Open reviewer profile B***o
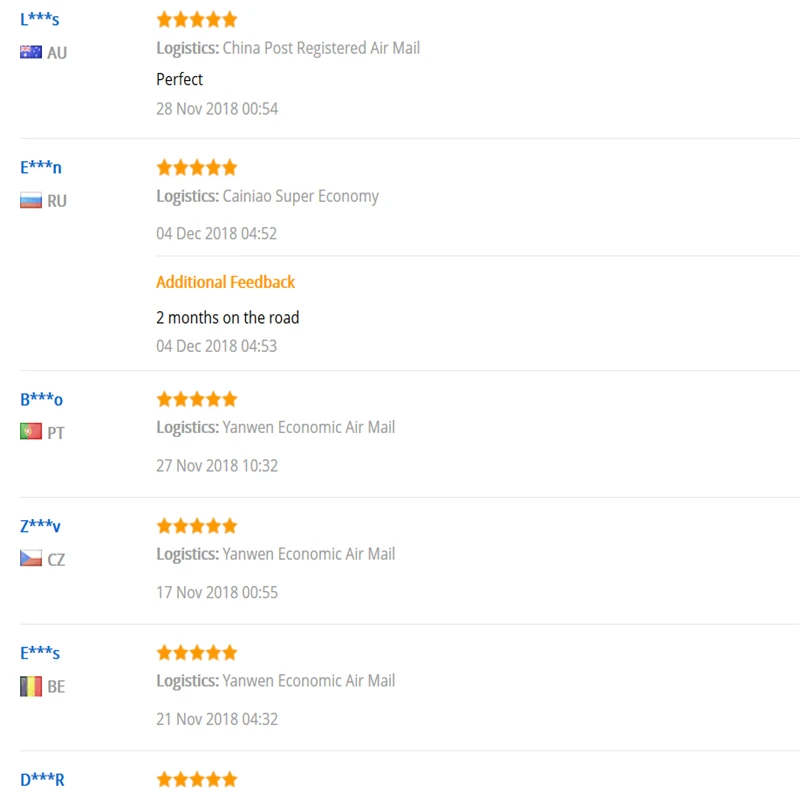 pos(41,399)
